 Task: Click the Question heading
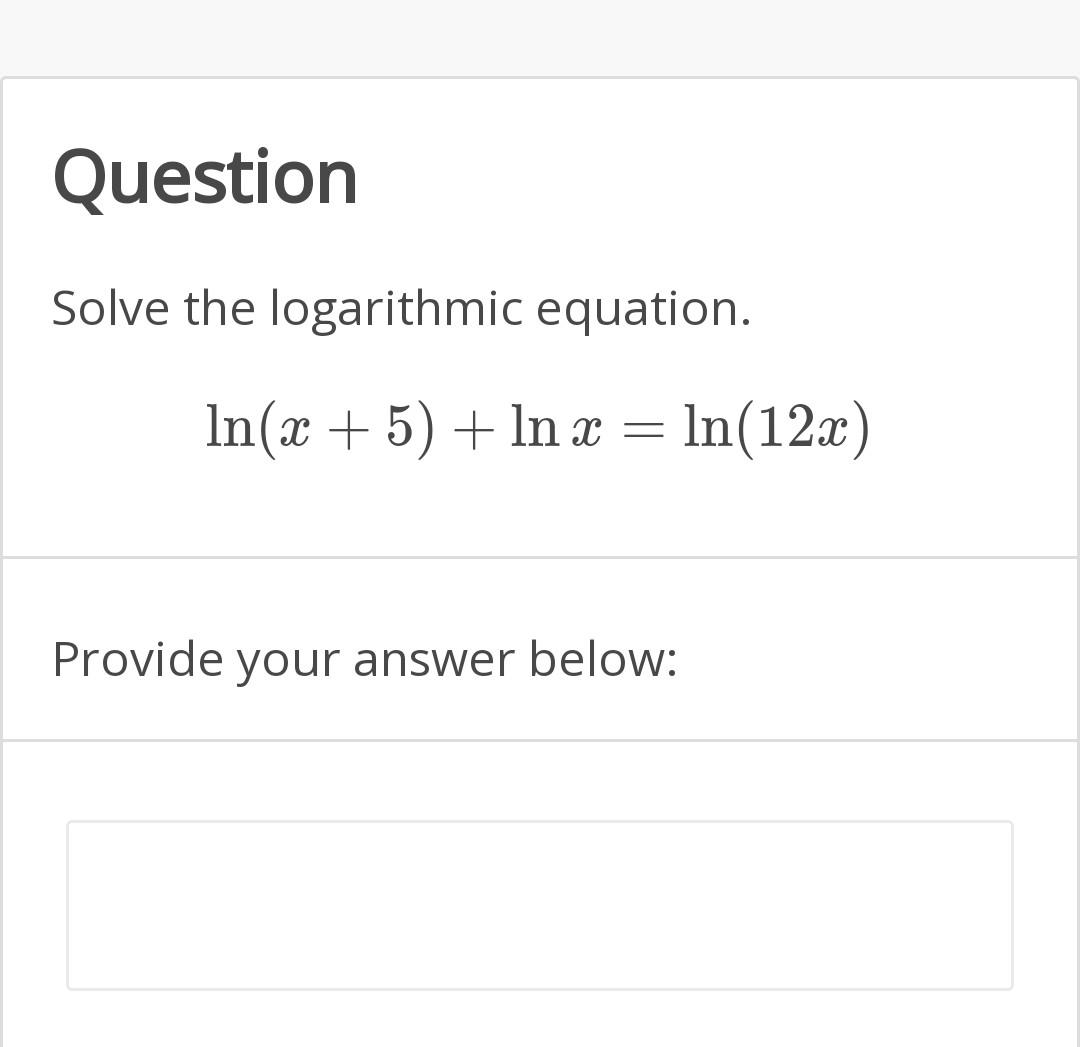pos(205,177)
